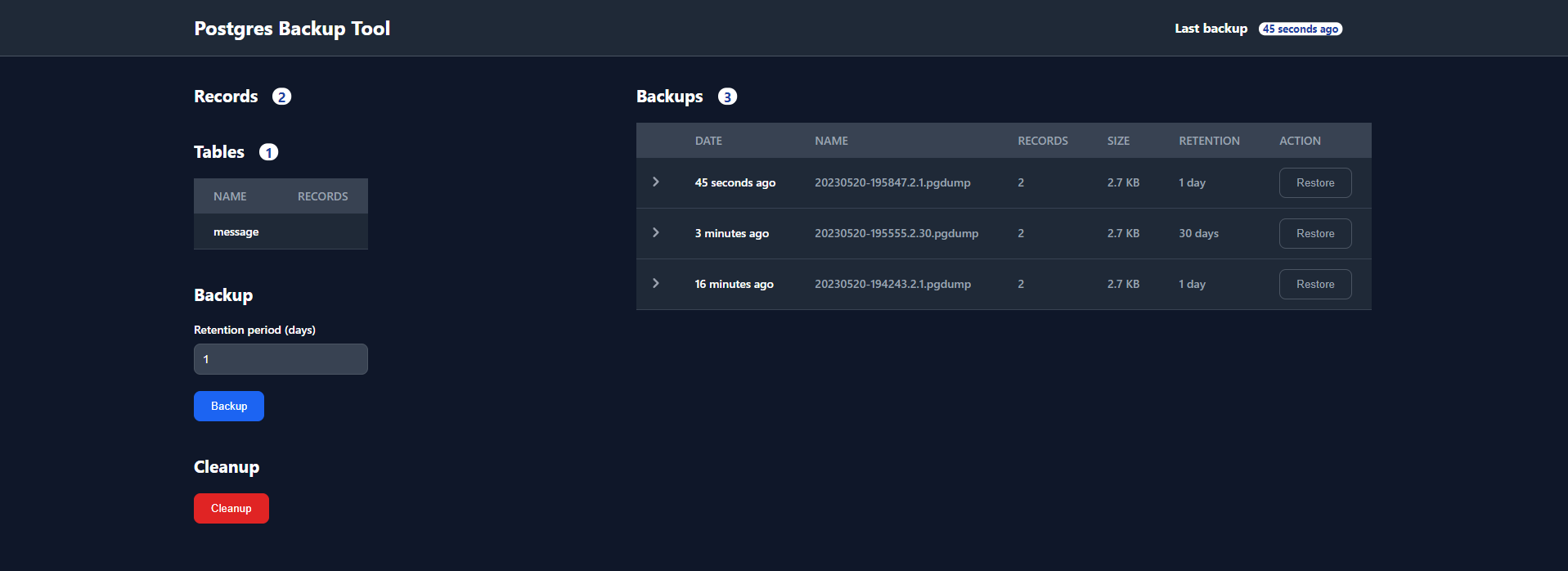
Task: Click the Records count badge 2
Action: pos(281,97)
